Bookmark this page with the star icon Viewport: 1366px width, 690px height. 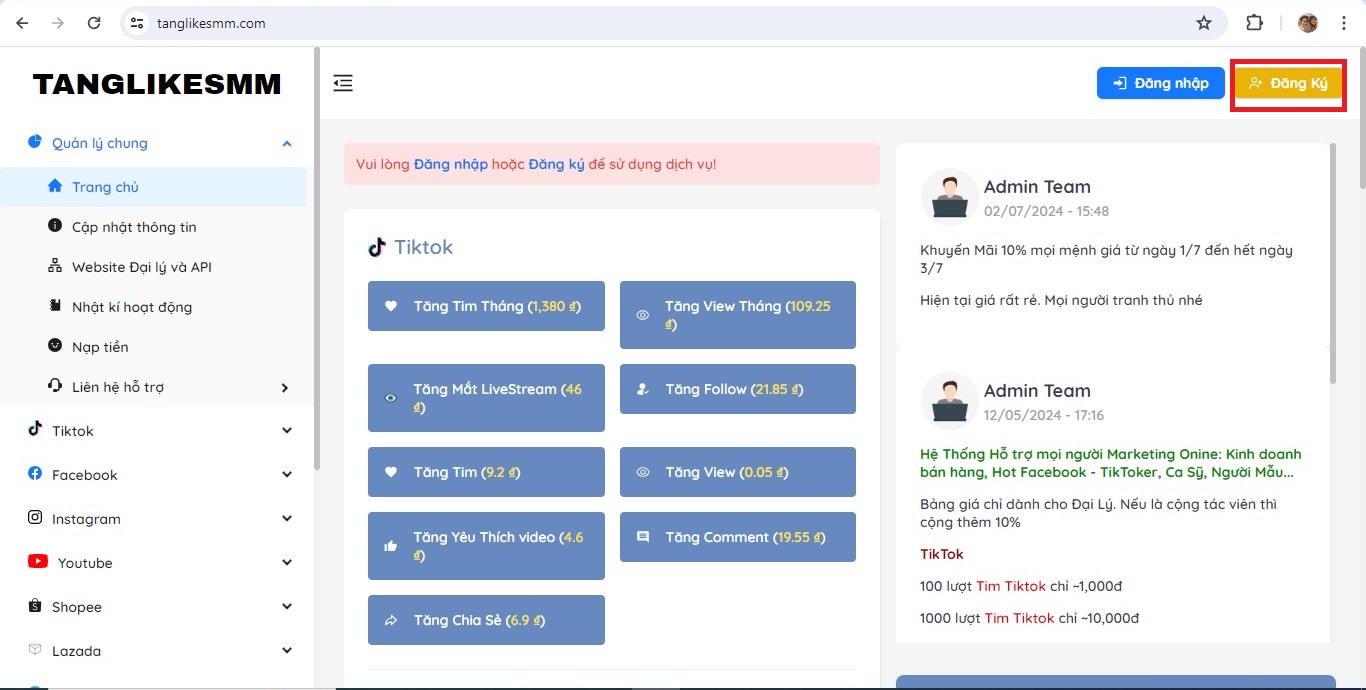1204,23
